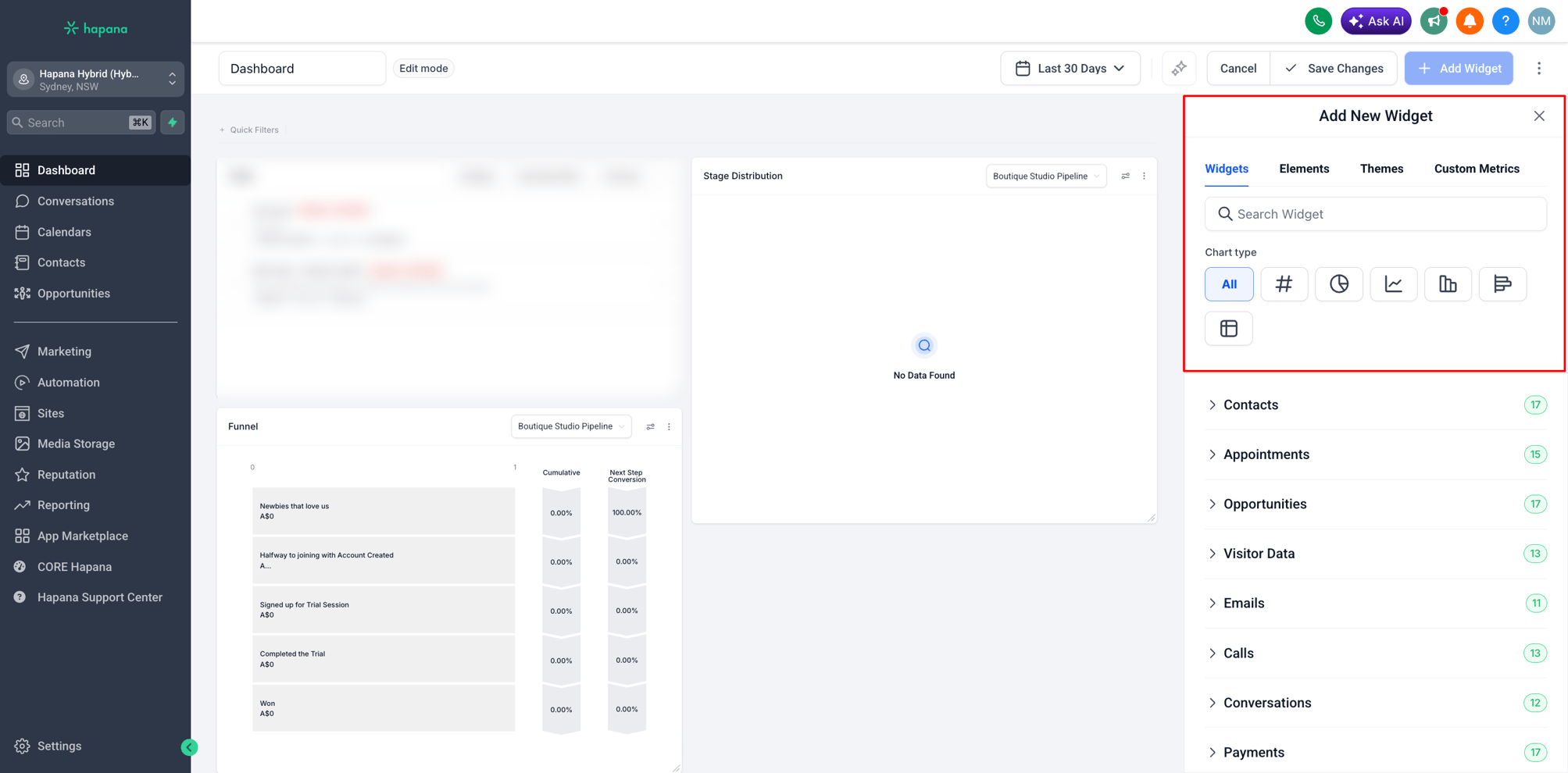Click the Add Widget button
The height and width of the screenshot is (773, 1568).
1459,69
